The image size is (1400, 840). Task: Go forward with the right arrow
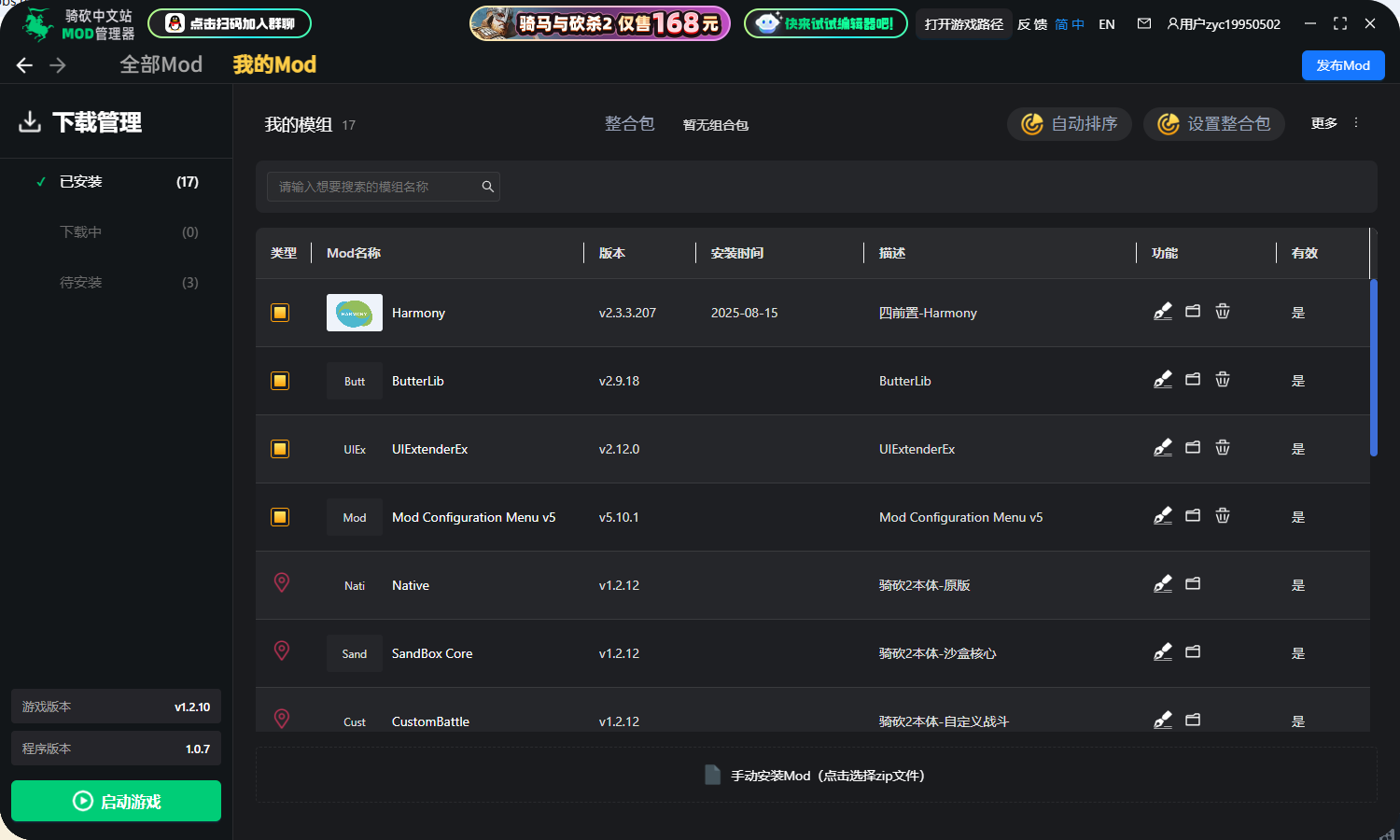pos(58,65)
